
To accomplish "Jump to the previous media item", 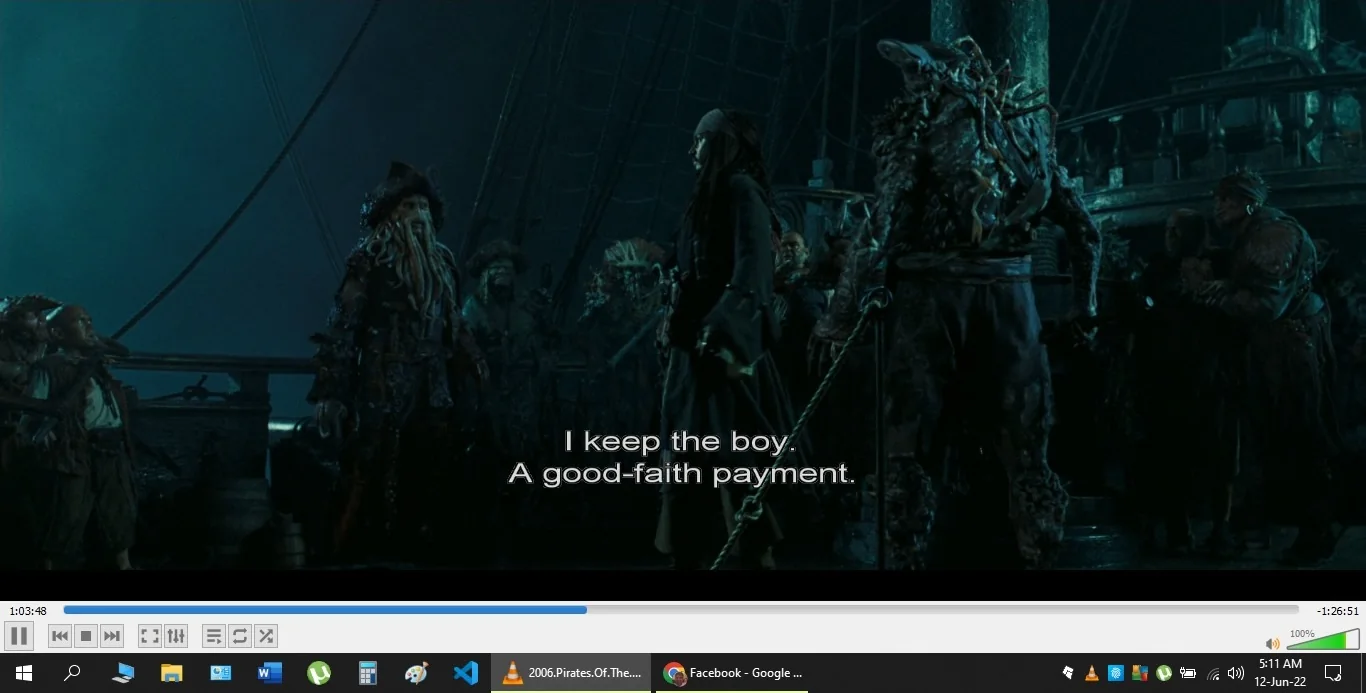I will [60, 636].
